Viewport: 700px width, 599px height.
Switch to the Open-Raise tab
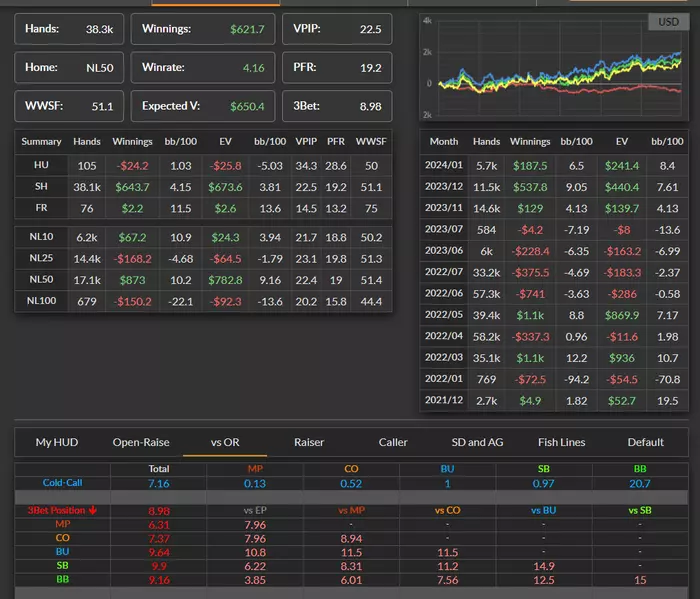tap(141, 442)
